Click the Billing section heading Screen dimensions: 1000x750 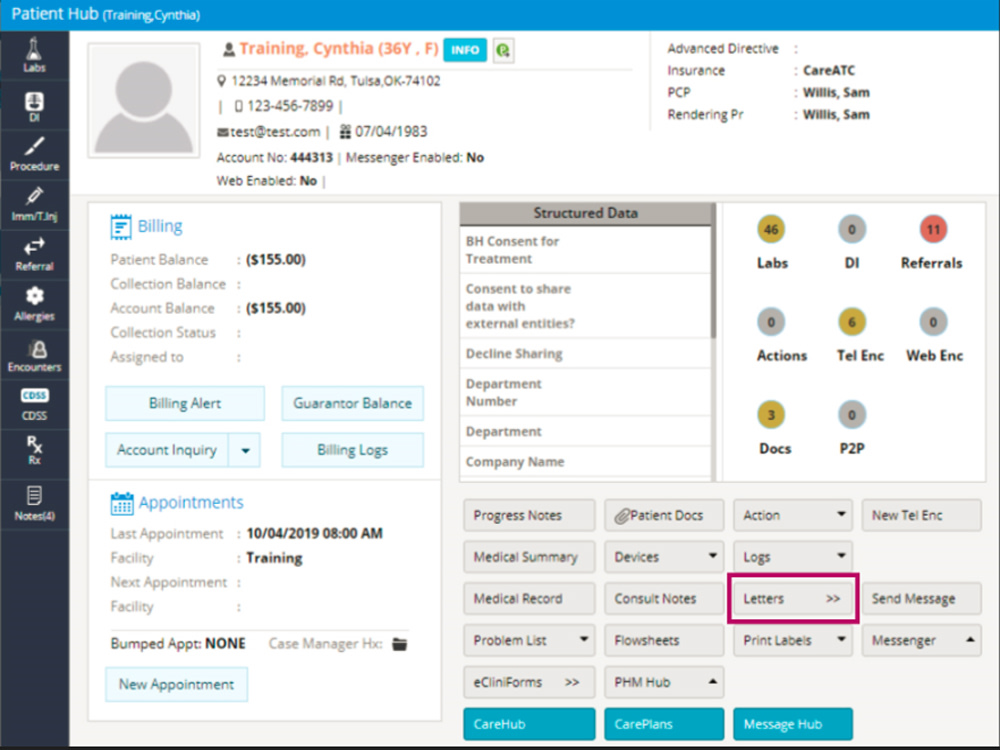point(160,226)
